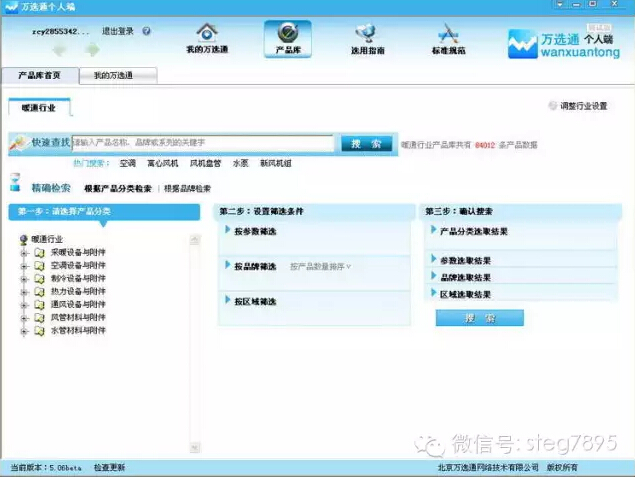Click the 快速查找 magnifier icon
Viewport: 635px width, 477px height.
[x=18, y=142]
